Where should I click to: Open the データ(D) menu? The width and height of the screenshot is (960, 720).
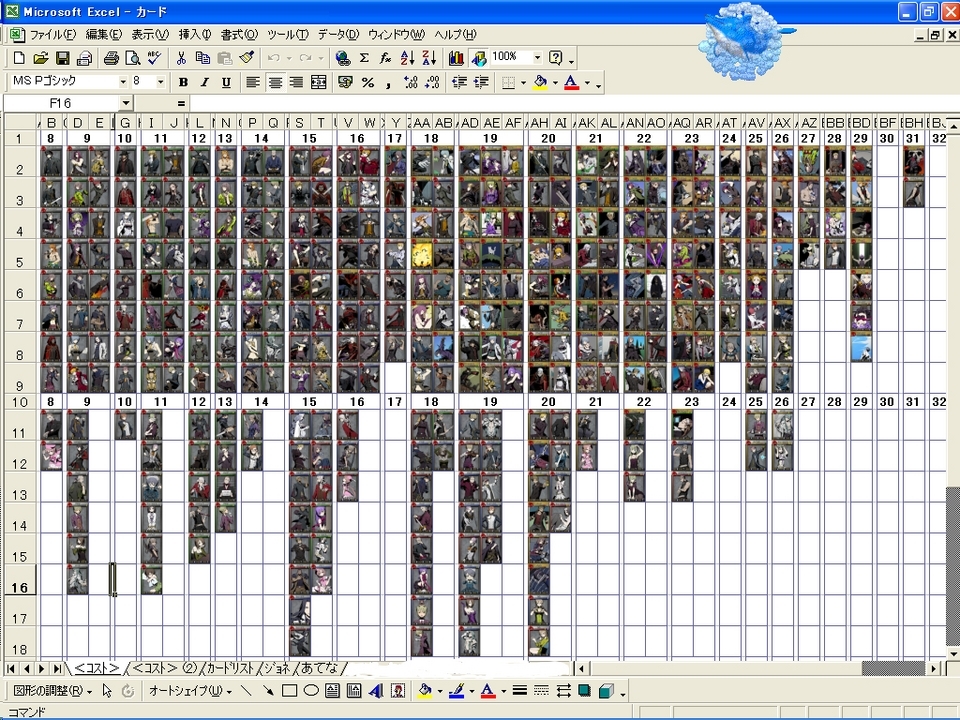tap(338, 35)
